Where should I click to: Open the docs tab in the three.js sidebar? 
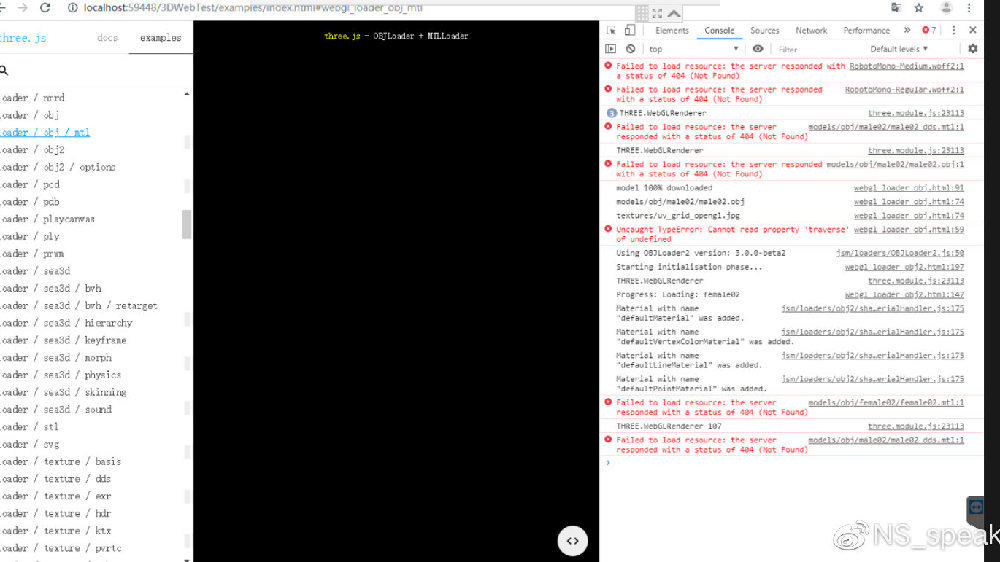tap(107, 38)
